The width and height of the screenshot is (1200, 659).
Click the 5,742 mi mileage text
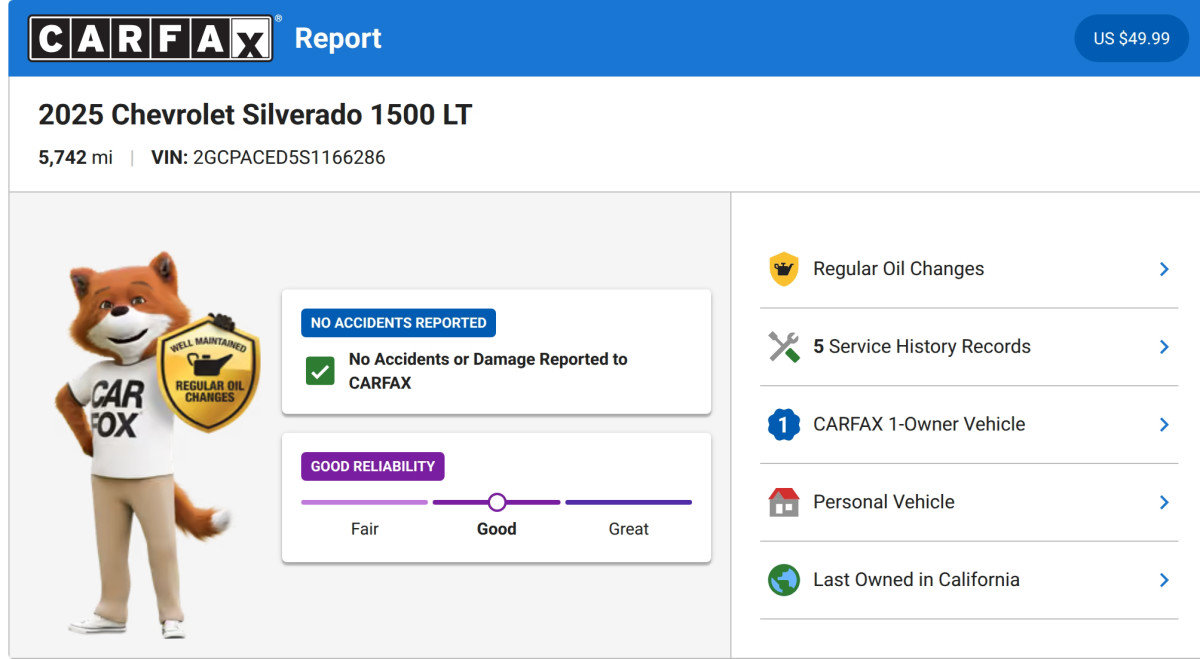click(75, 158)
